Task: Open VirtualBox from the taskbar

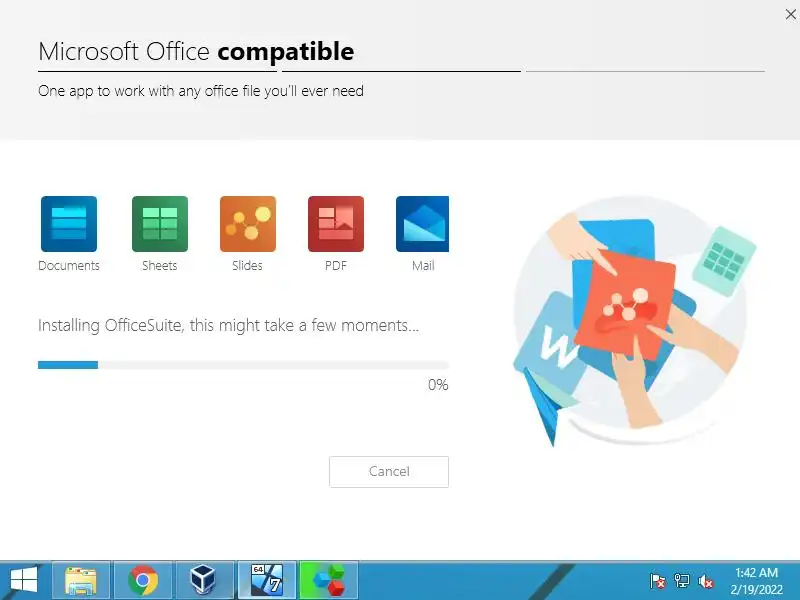Action: [205, 581]
